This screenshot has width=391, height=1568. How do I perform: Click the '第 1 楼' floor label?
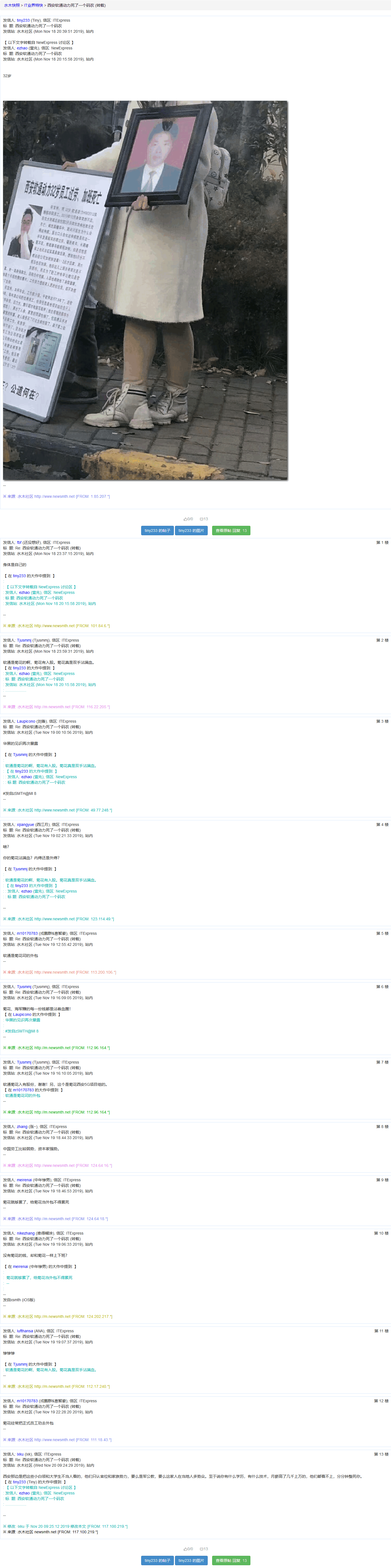tap(382, 542)
